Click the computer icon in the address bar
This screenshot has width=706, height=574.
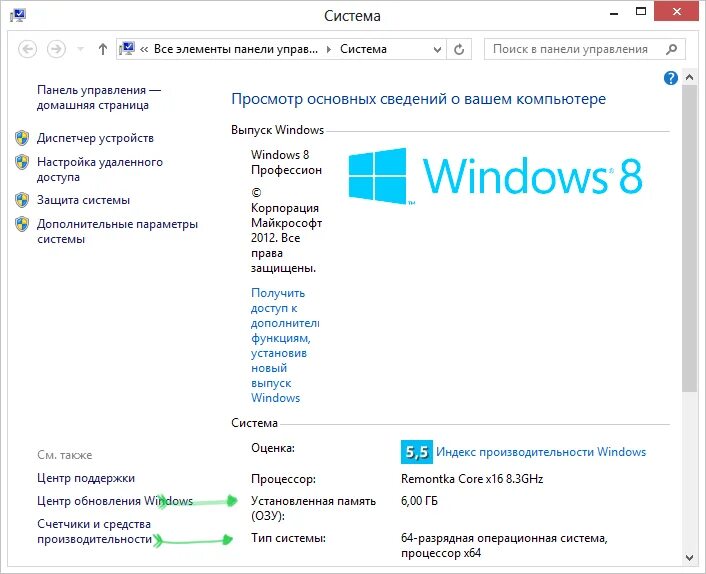coord(127,48)
